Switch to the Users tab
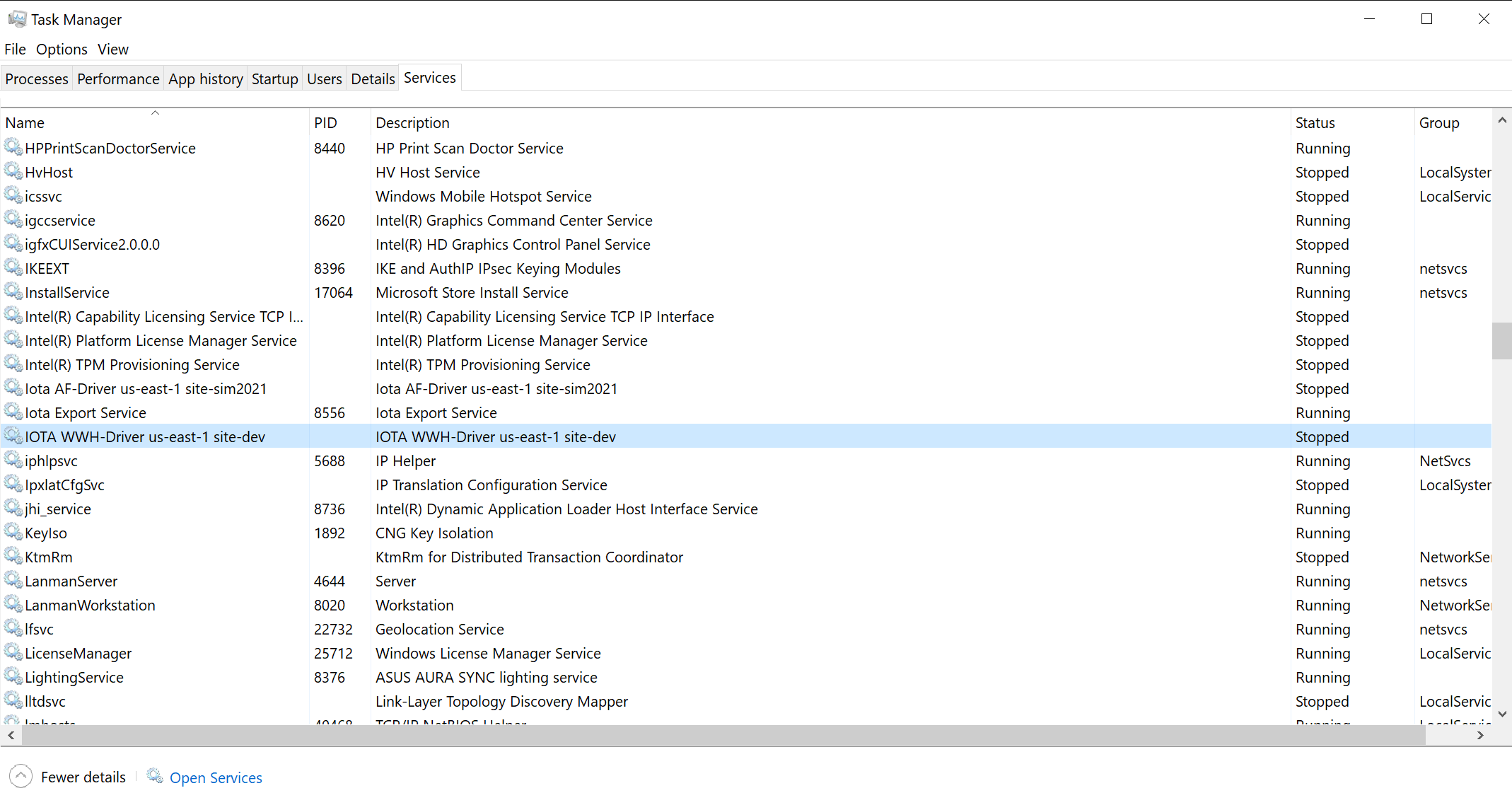1512x805 pixels. [325, 79]
